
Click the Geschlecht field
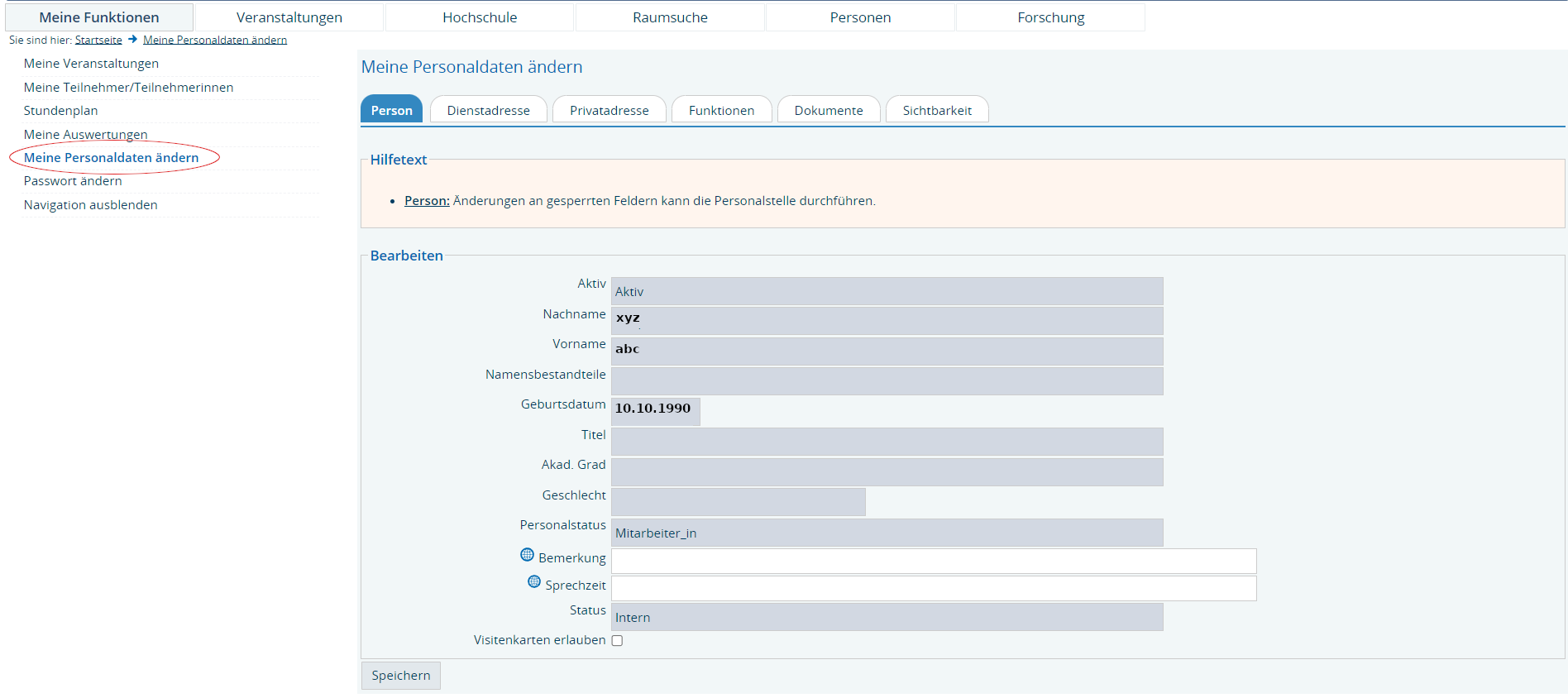739,502
